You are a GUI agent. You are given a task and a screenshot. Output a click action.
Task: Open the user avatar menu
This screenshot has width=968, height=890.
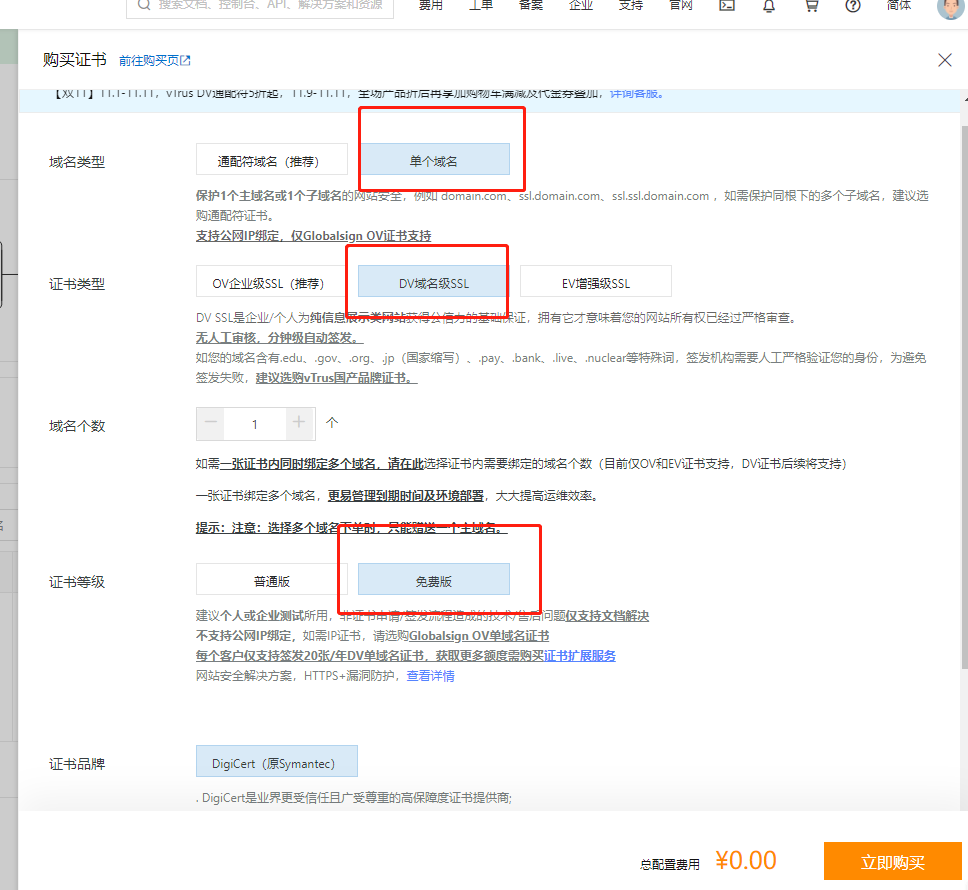tap(948, 8)
